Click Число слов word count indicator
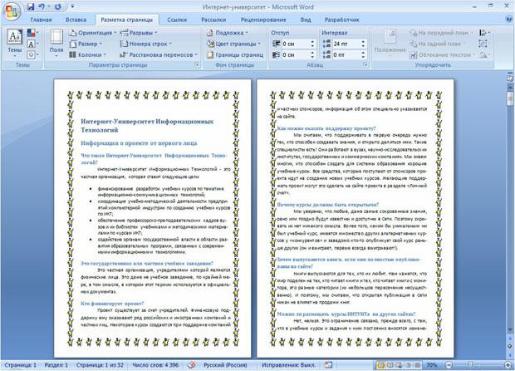 coord(155,365)
